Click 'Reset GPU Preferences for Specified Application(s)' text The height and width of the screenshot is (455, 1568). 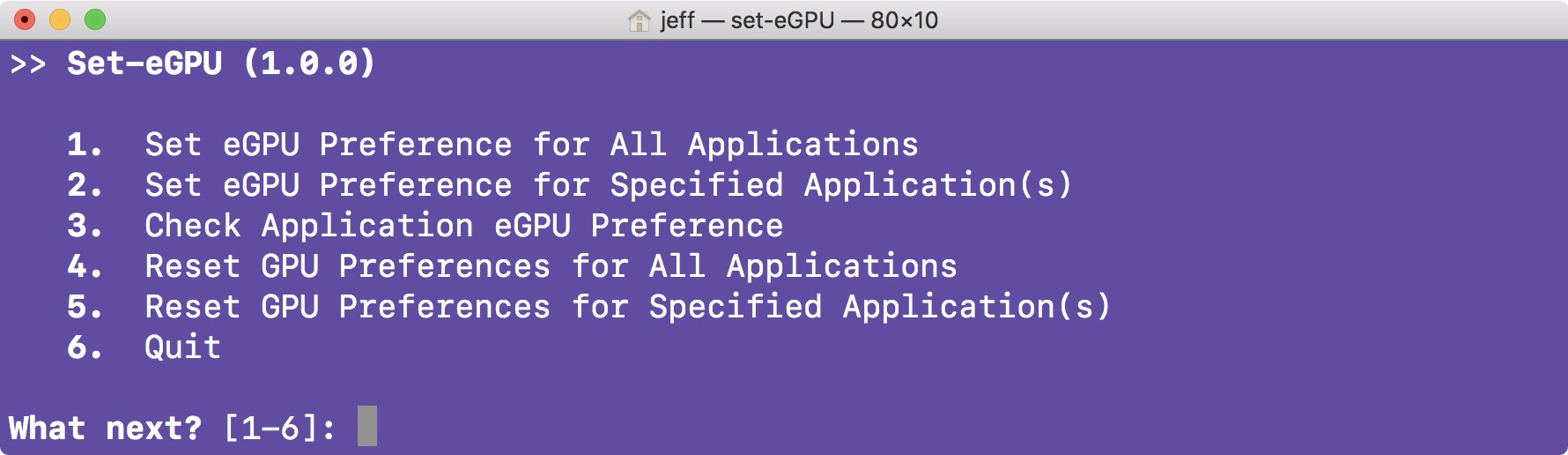point(627,307)
